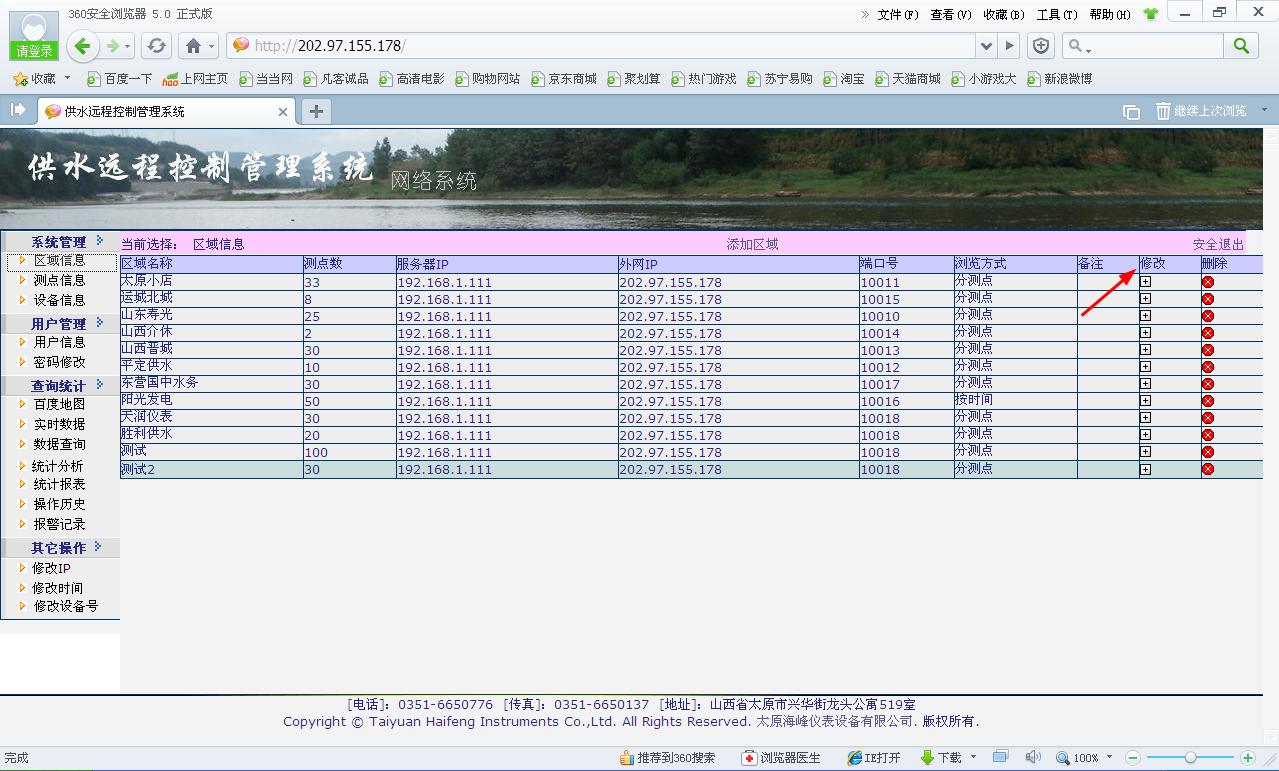Open 修改设备号 in the sidebar
The image size is (1279, 771).
pos(66,606)
